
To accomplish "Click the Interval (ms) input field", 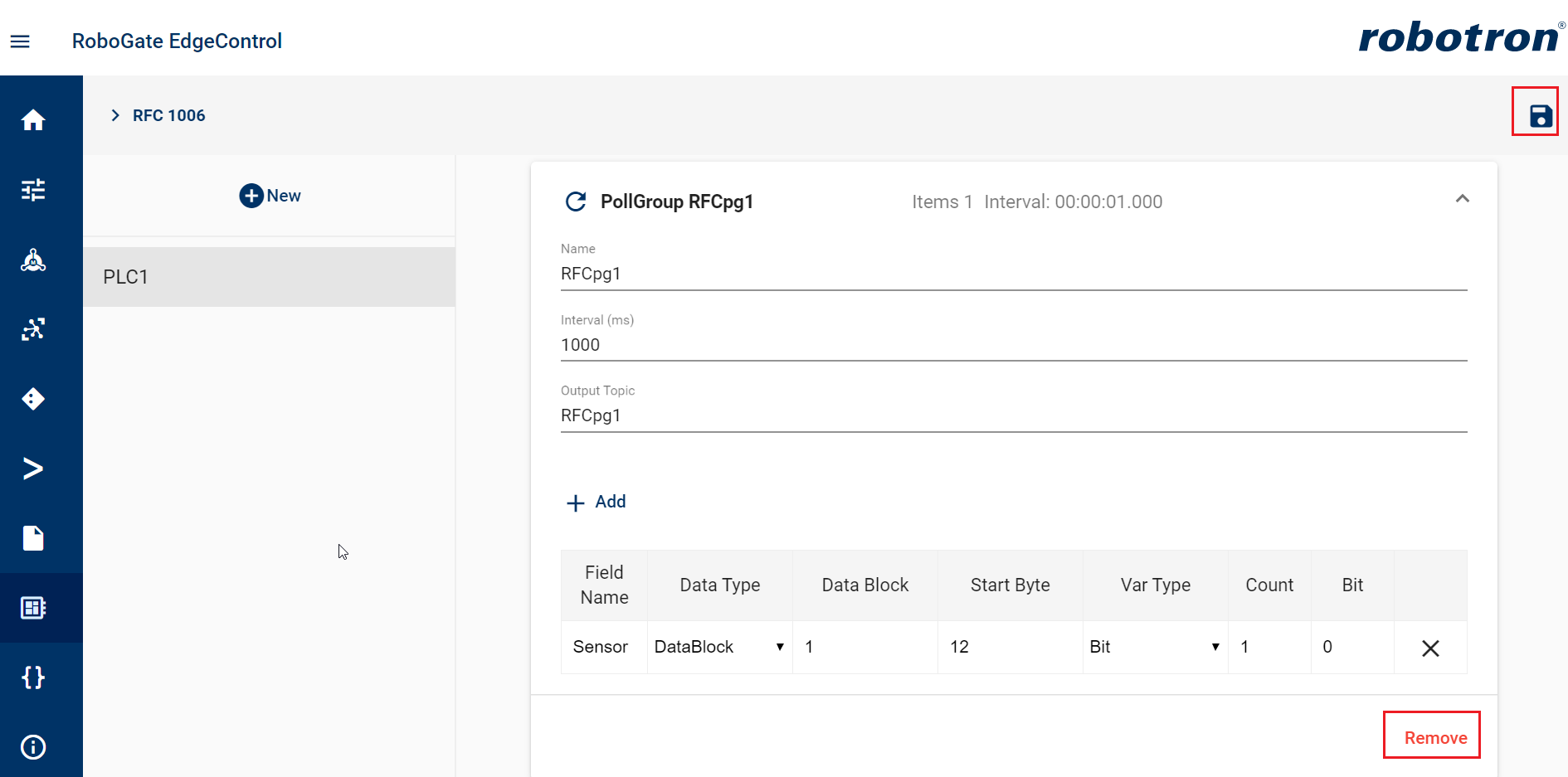I will tap(1013, 345).
